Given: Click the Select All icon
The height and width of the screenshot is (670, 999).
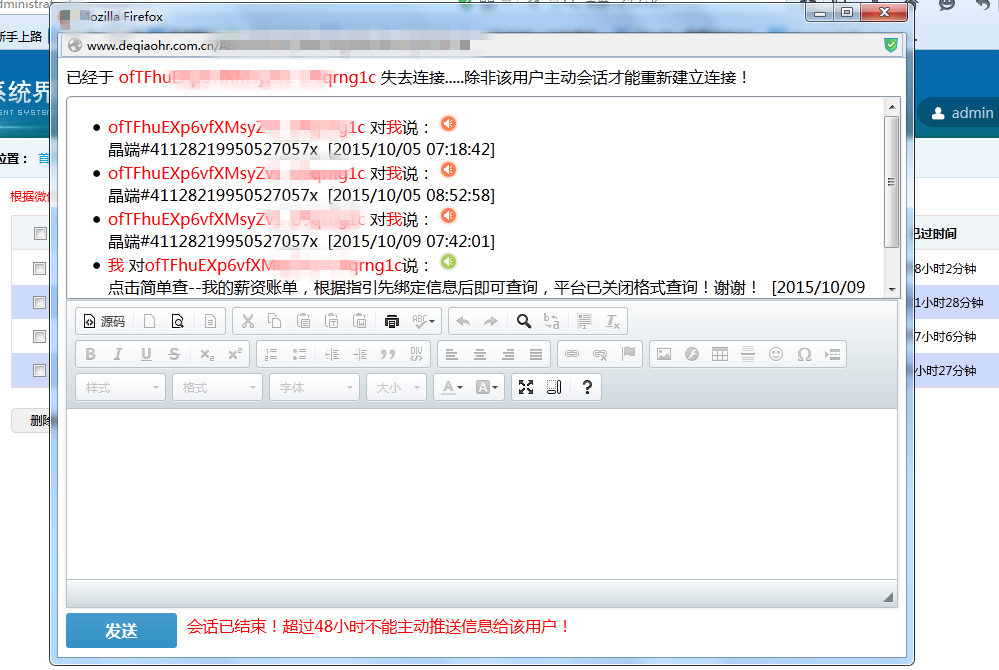Looking at the screenshot, I should 584,322.
